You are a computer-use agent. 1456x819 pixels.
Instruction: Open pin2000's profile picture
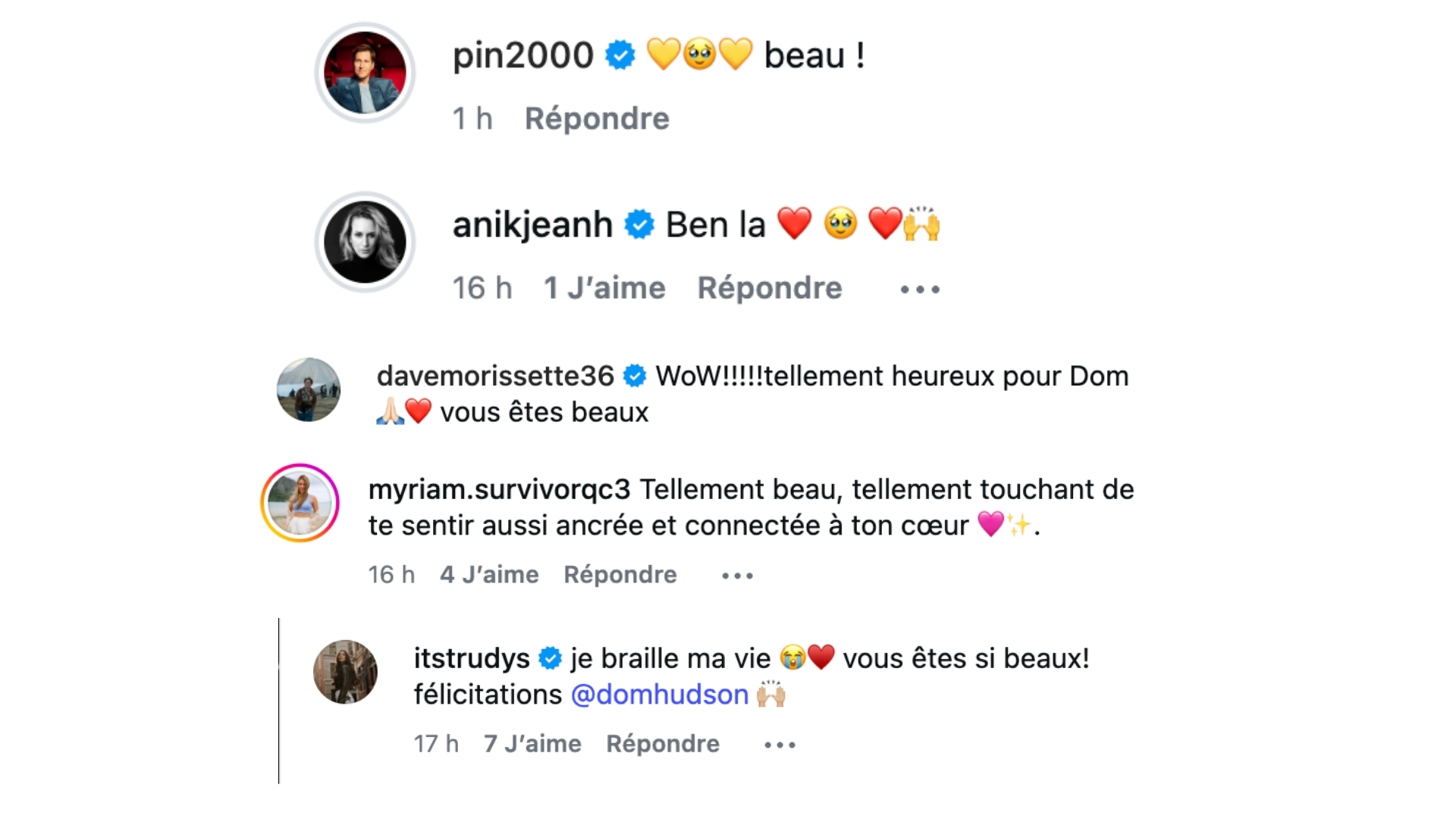pyautogui.click(x=365, y=73)
